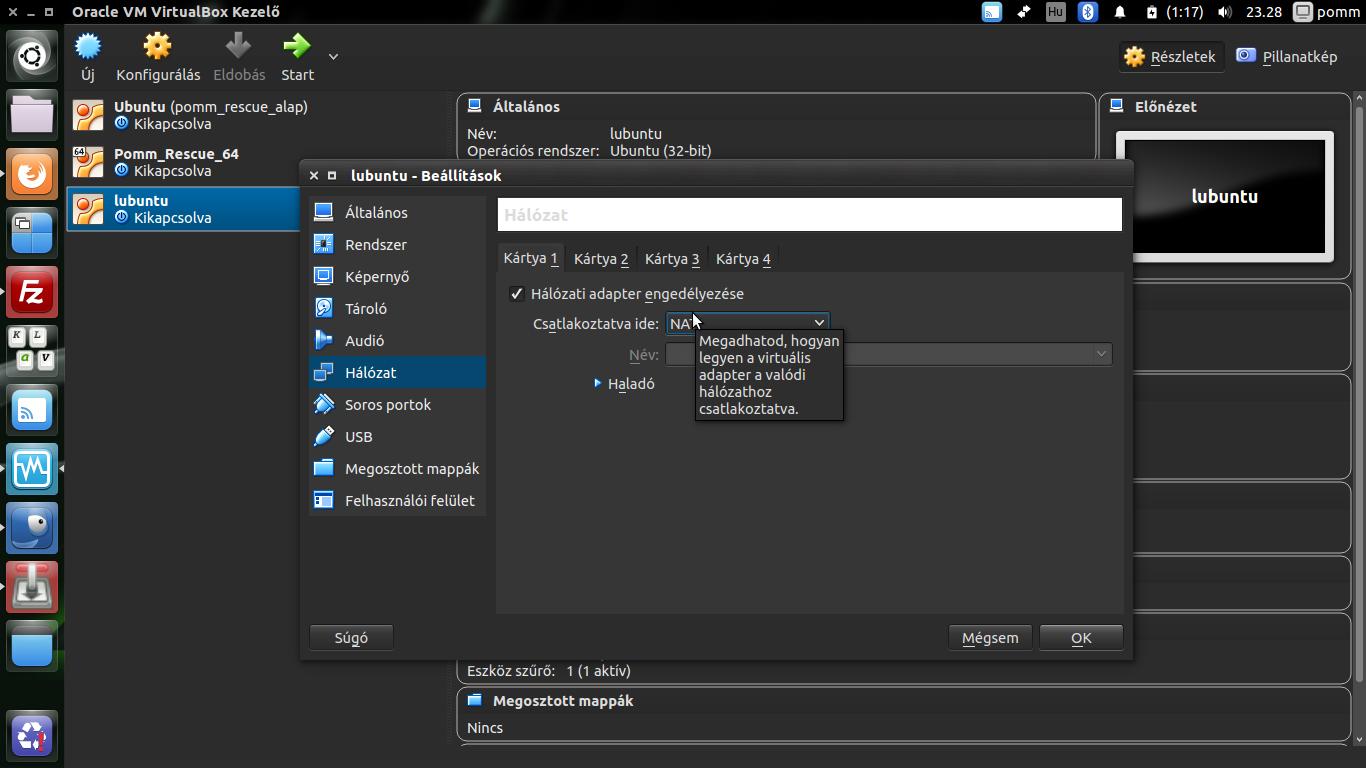Open the disabled Név combo box arrow
This screenshot has width=1366, height=768.
[1101, 354]
